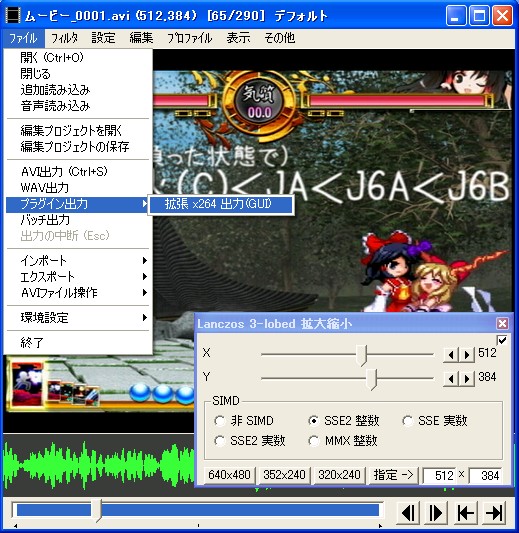
Task: Click the 640x480 preset button
Action: click(229, 475)
